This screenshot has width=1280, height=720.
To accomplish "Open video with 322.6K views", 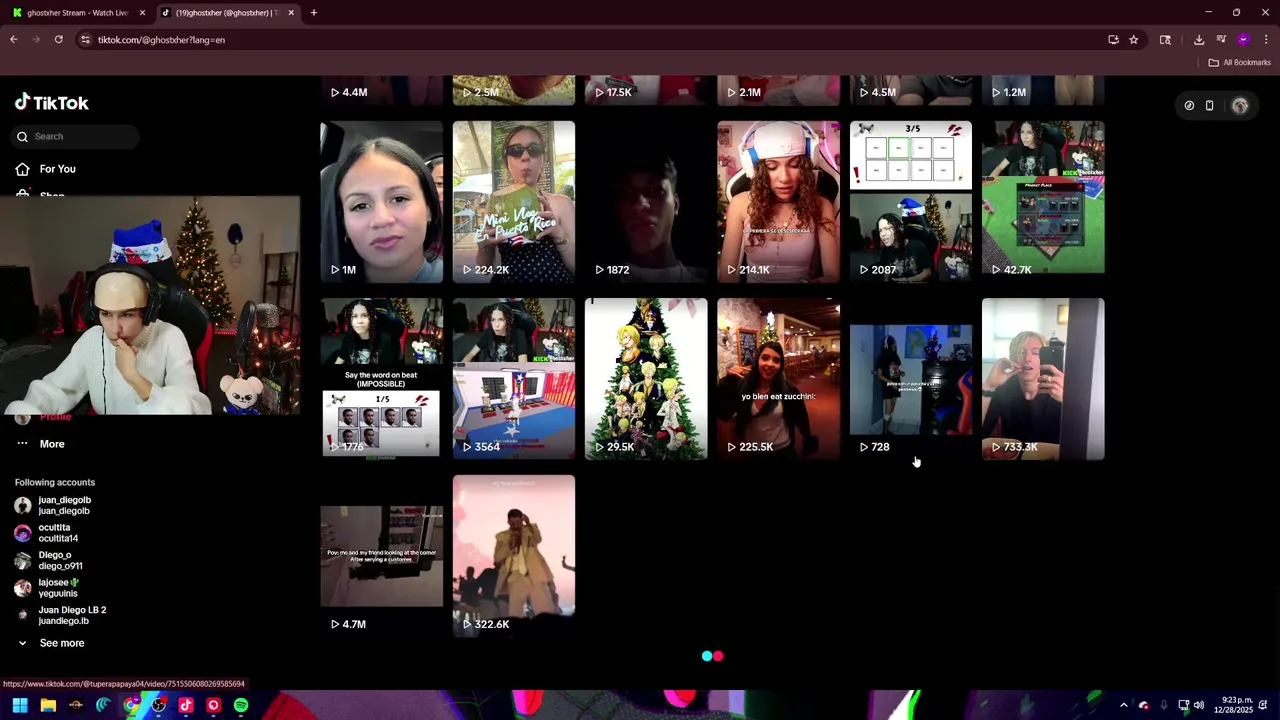I will click(514, 556).
